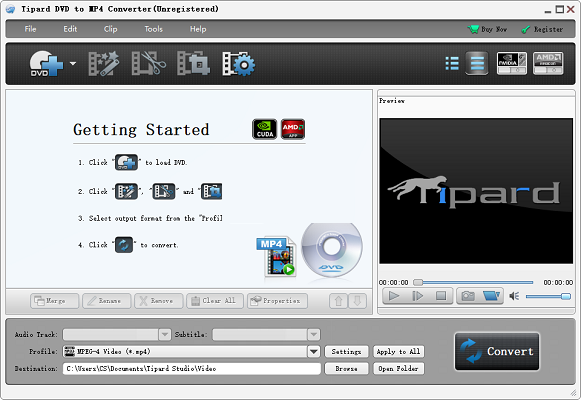Switch to simple list view mode
The width and height of the screenshot is (581, 400).
point(477,64)
